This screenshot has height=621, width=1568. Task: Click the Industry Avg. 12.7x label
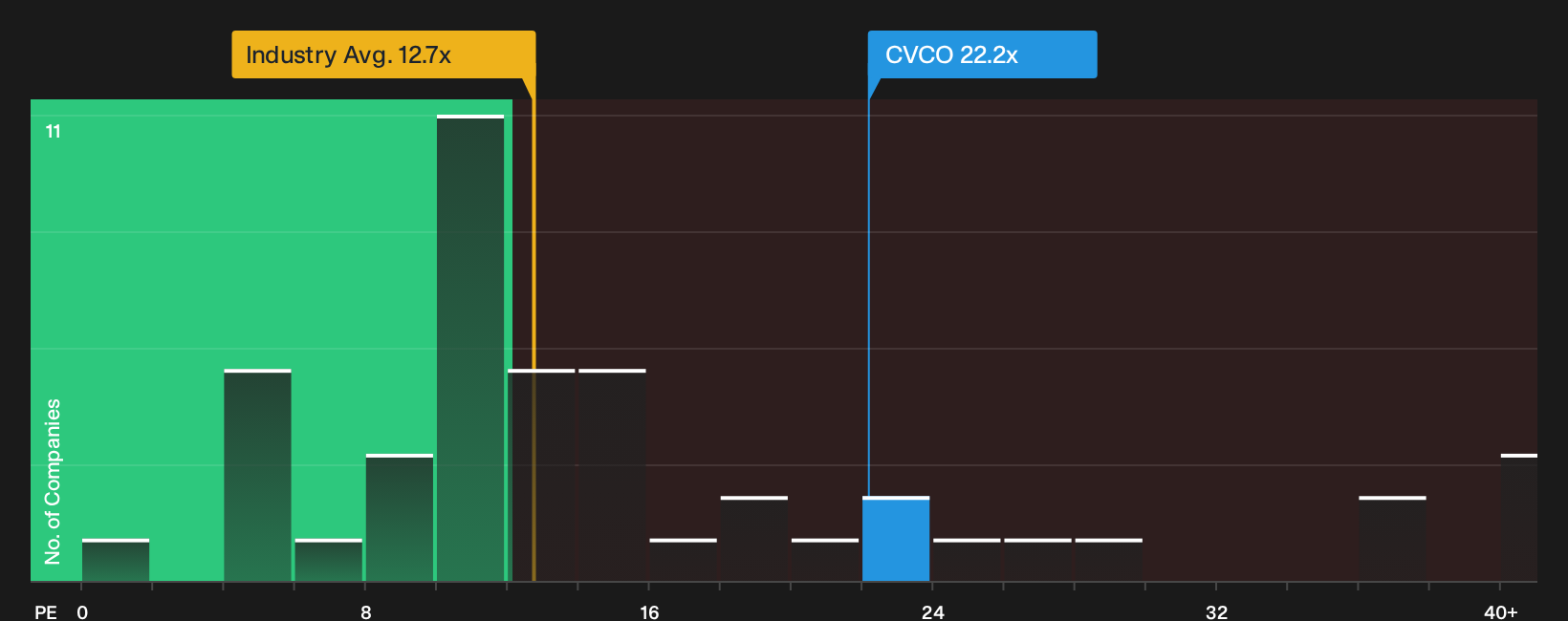pyautogui.click(x=383, y=54)
